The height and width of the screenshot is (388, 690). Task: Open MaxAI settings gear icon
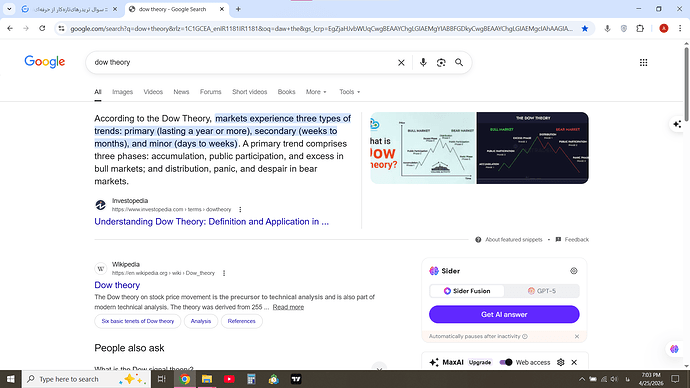pyautogui.click(x=560, y=362)
